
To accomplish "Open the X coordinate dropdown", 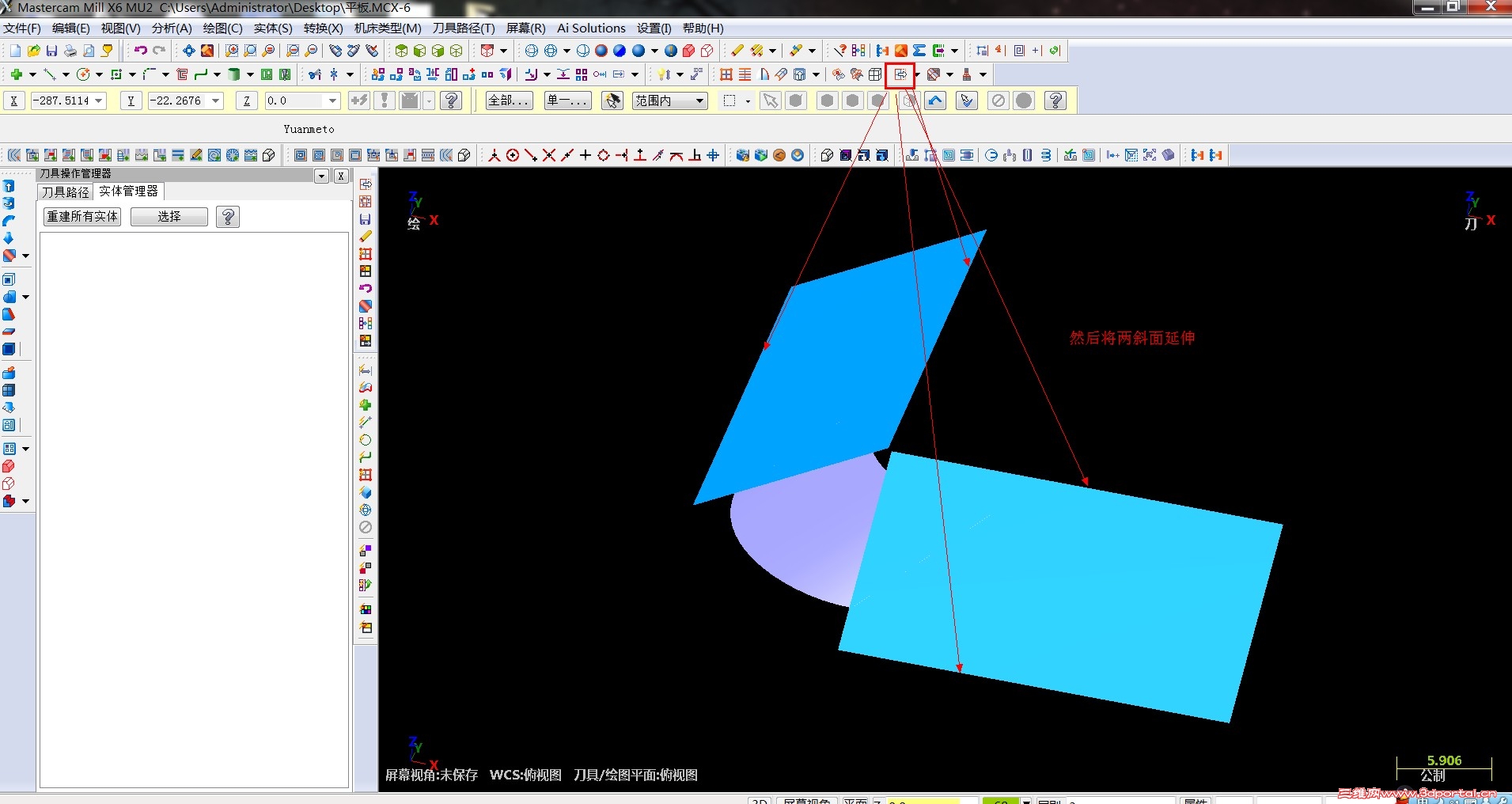I will 99,100.
